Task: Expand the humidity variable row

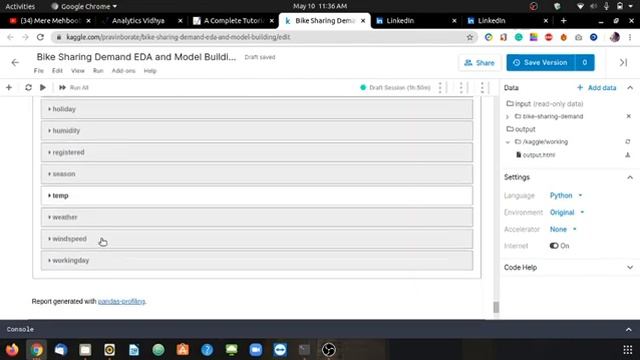Action: coord(257,131)
